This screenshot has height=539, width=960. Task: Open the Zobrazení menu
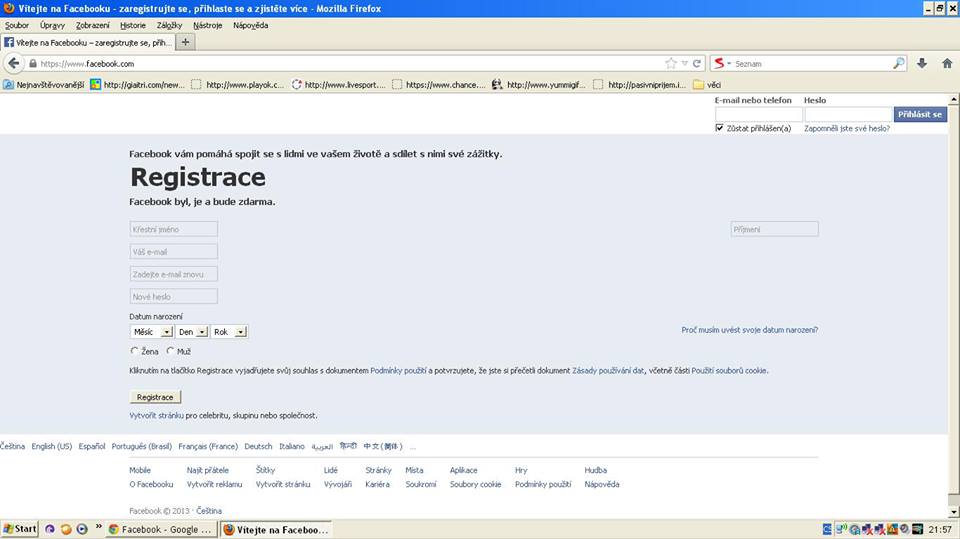92,25
